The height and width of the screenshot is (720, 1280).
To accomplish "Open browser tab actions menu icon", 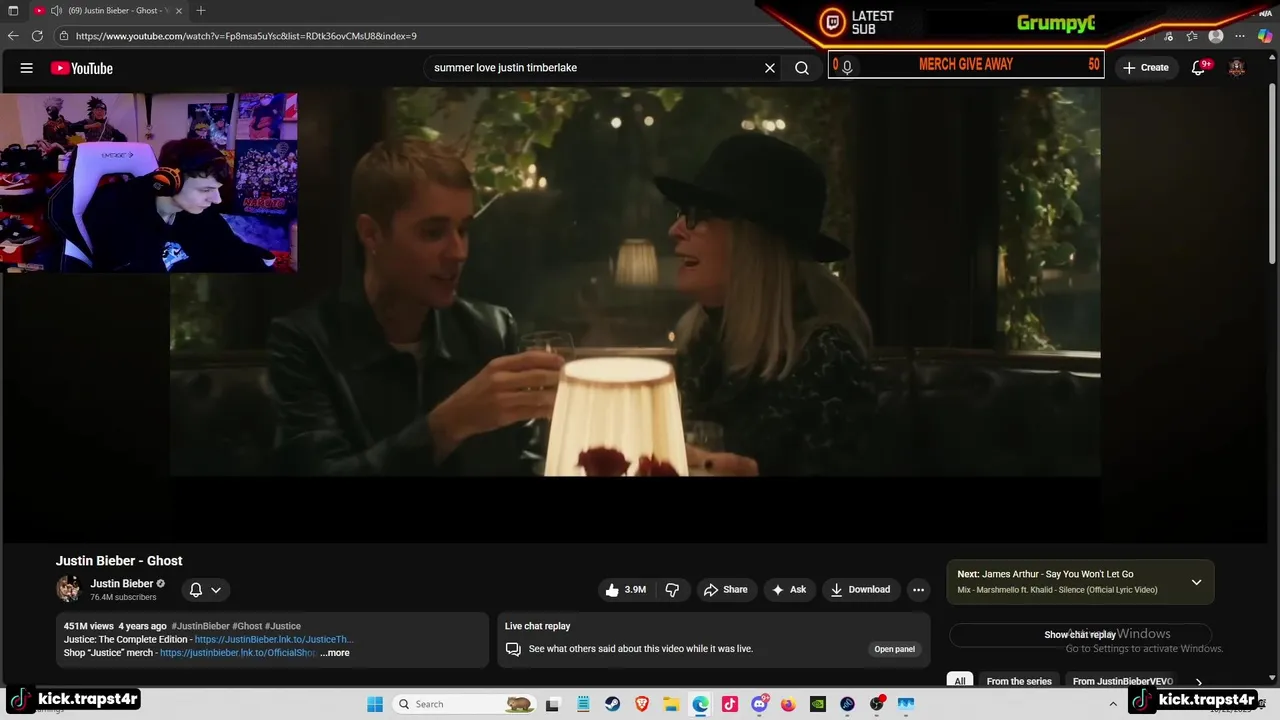I will [x=13, y=10].
